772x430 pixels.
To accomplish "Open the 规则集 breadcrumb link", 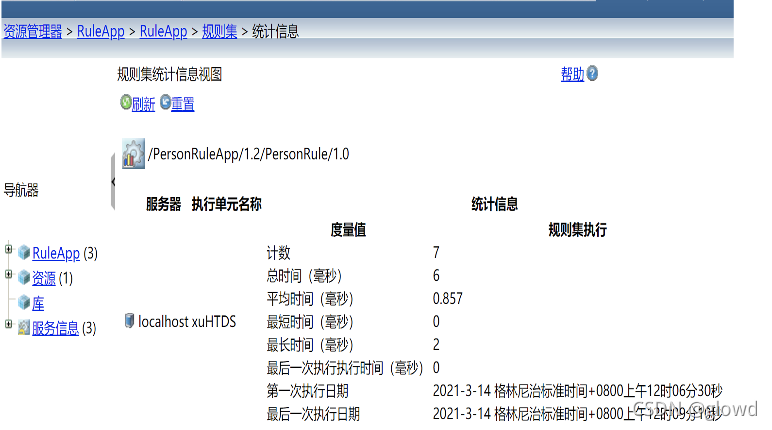I will (x=220, y=32).
